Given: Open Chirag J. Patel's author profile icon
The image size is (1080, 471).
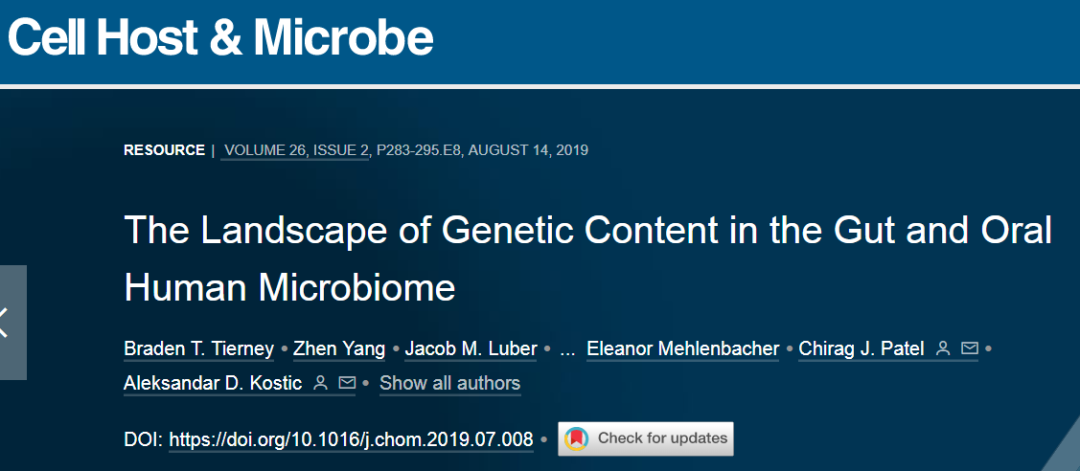Looking at the screenshot, I should point(942,349).
